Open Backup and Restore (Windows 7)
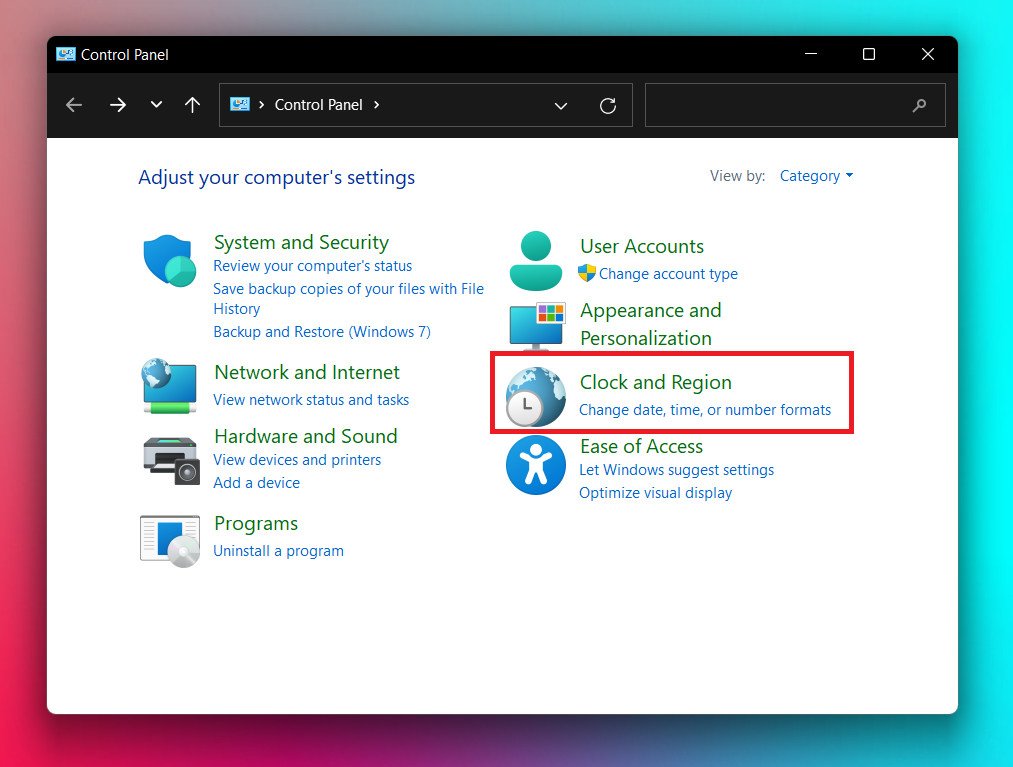The height and width of the screenshot is (767, 1013). (322, 332)
